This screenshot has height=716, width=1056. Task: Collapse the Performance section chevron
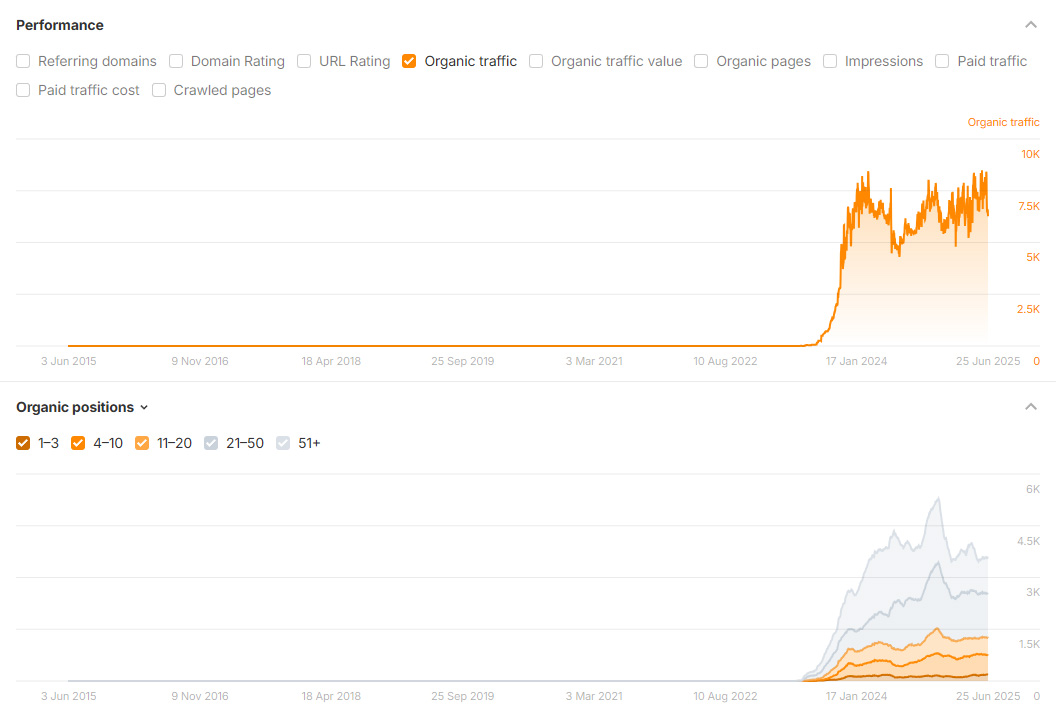point(1030,25)
